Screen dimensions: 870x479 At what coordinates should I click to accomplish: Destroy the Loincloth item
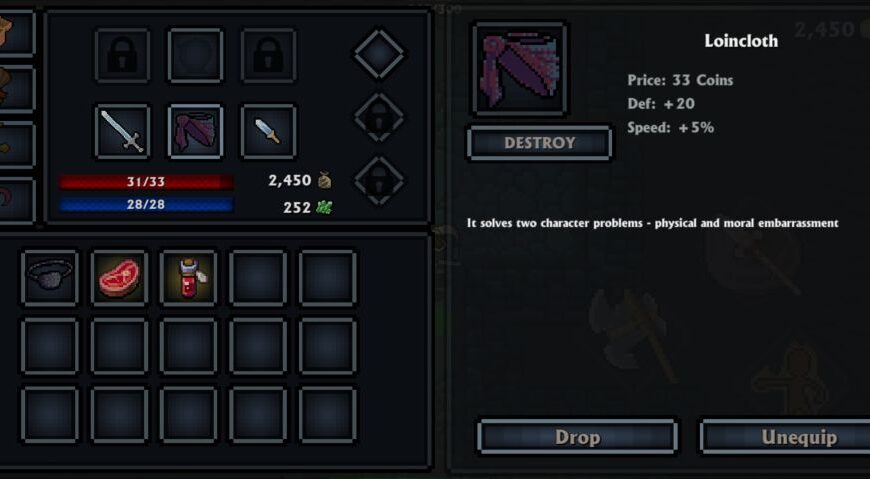540,143
